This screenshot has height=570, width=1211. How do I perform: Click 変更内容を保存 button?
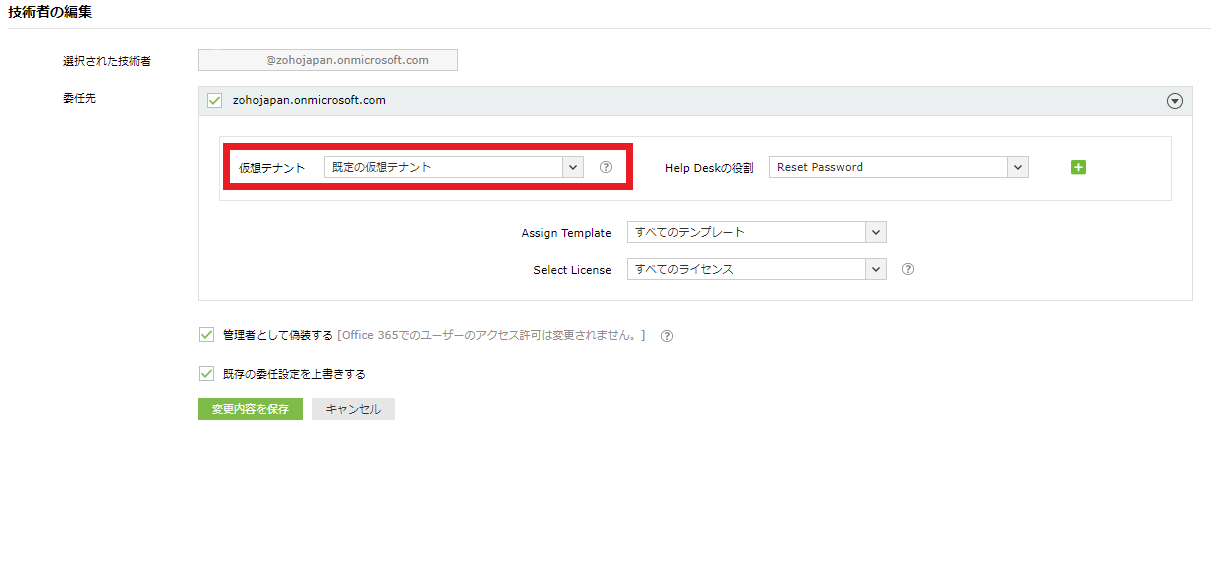250,409
